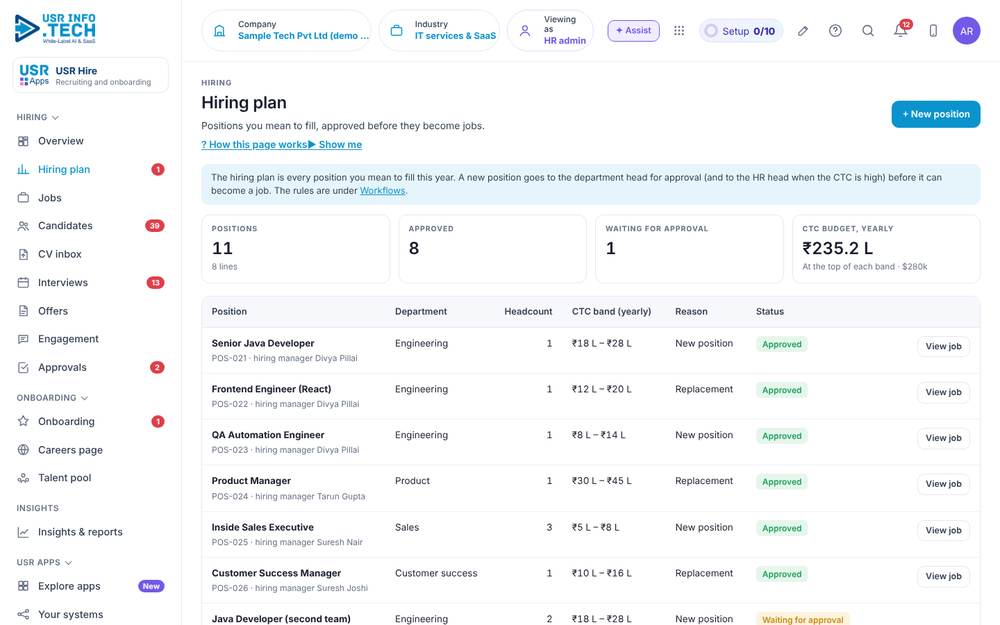View job for Senior Java Developer
Viewport: 1000px width, 625px height.
943,346
